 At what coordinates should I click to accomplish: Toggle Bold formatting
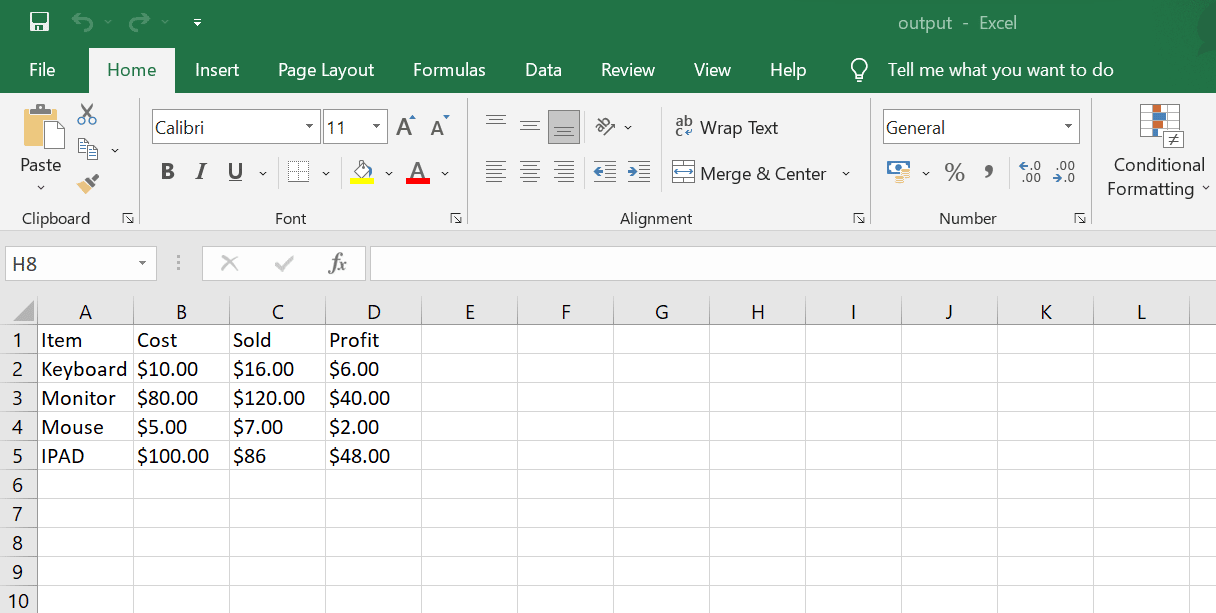point(168,172)
